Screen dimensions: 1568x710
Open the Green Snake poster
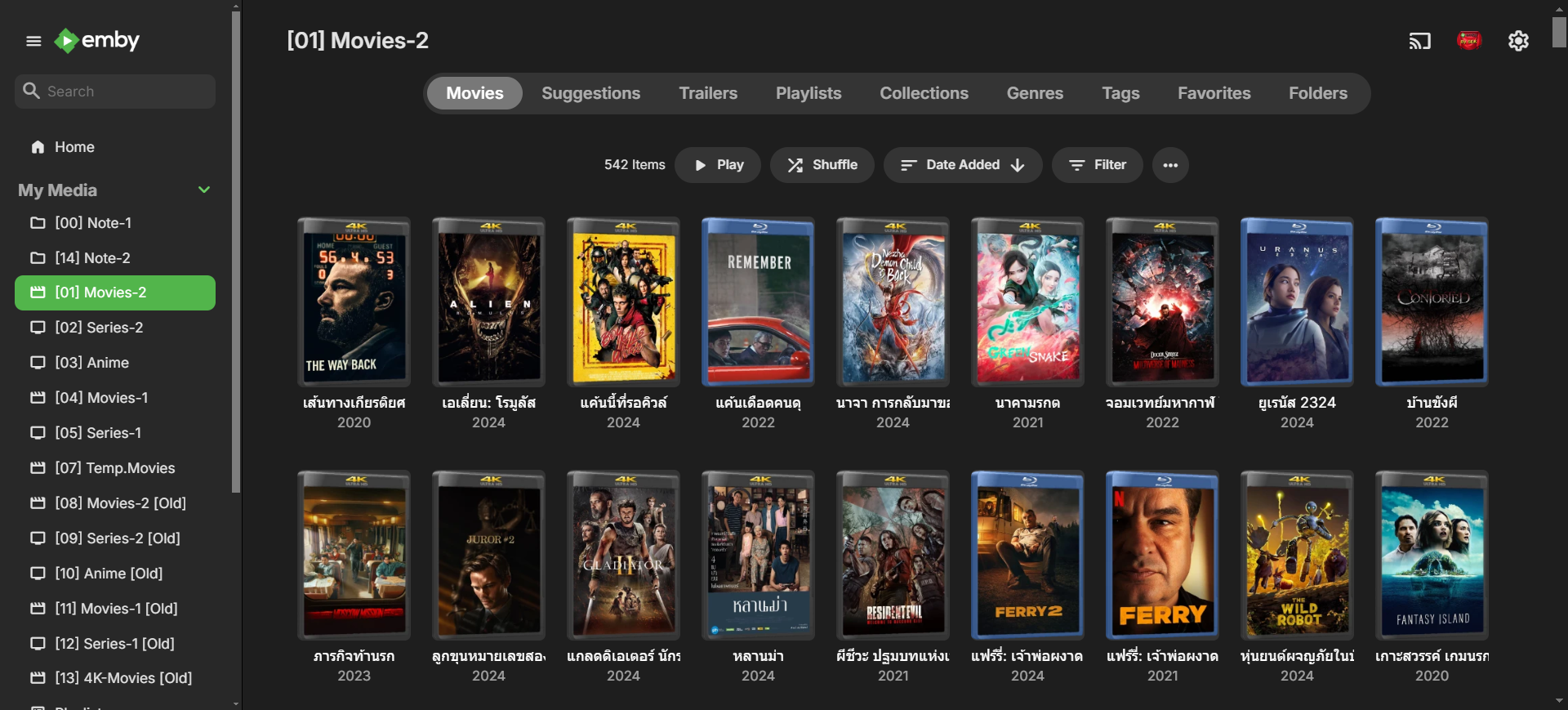click(1027, 301)
